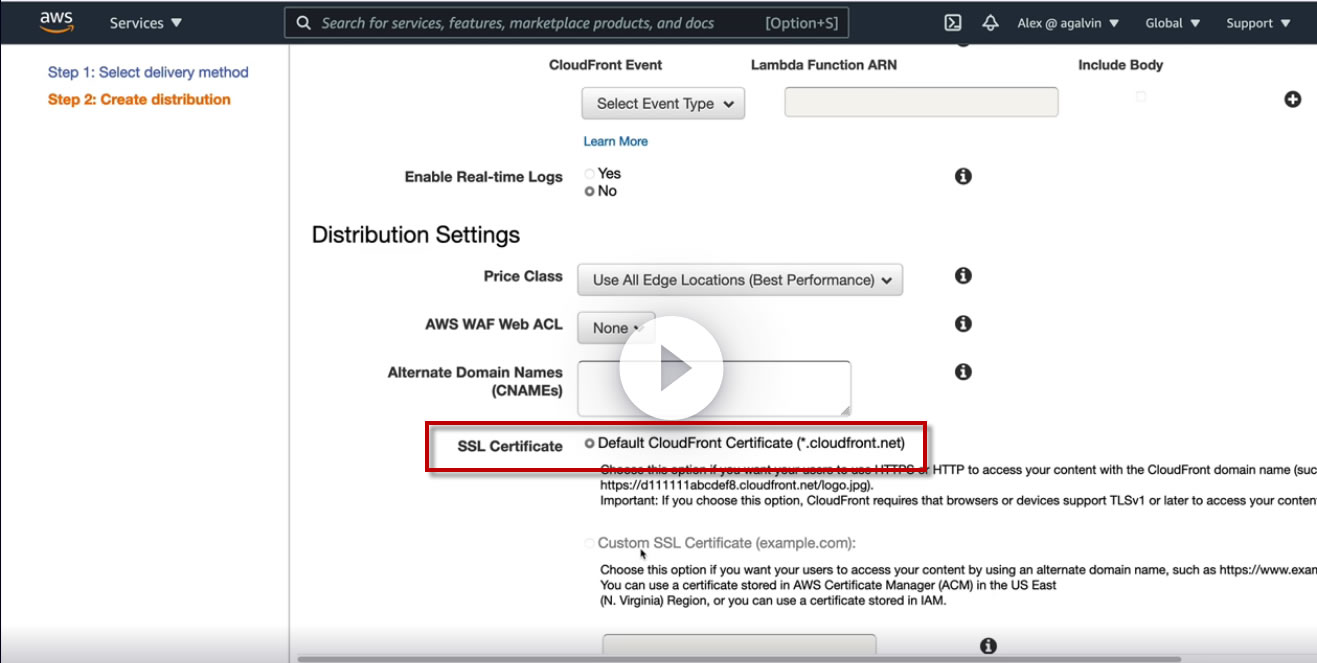Click the Alternate Domain Names text area
This screenshot has width=1317, height=663.
pyautogui.click(x=714, y=388)
